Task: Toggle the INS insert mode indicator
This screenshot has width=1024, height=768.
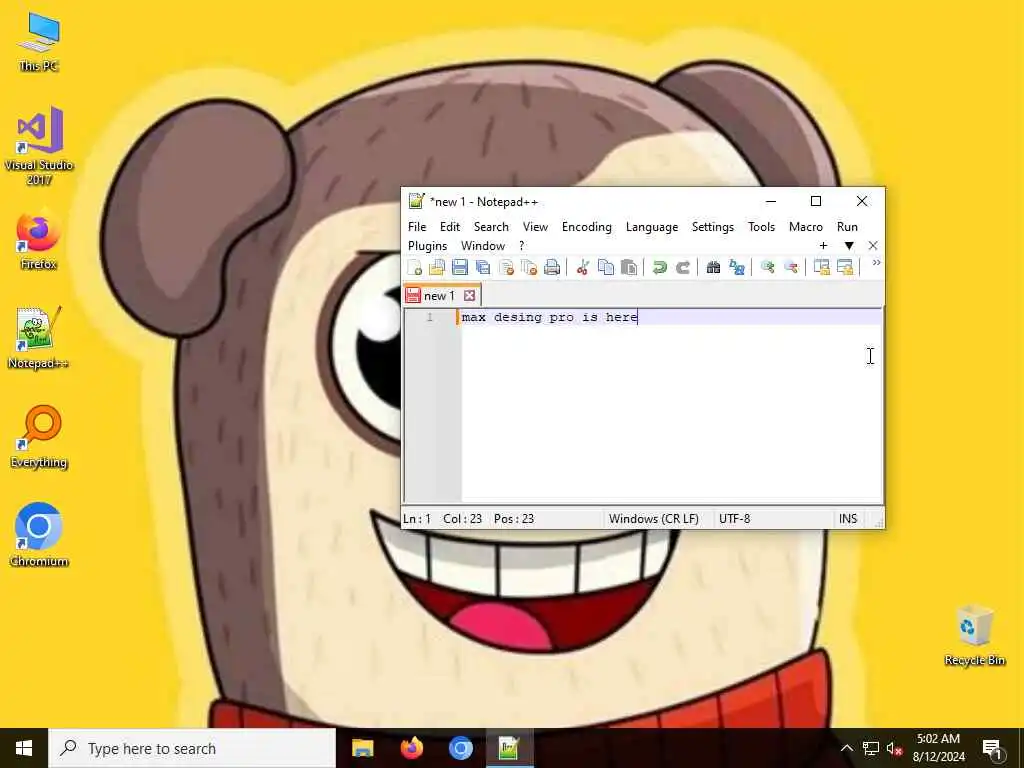Action: pos(848,519)
